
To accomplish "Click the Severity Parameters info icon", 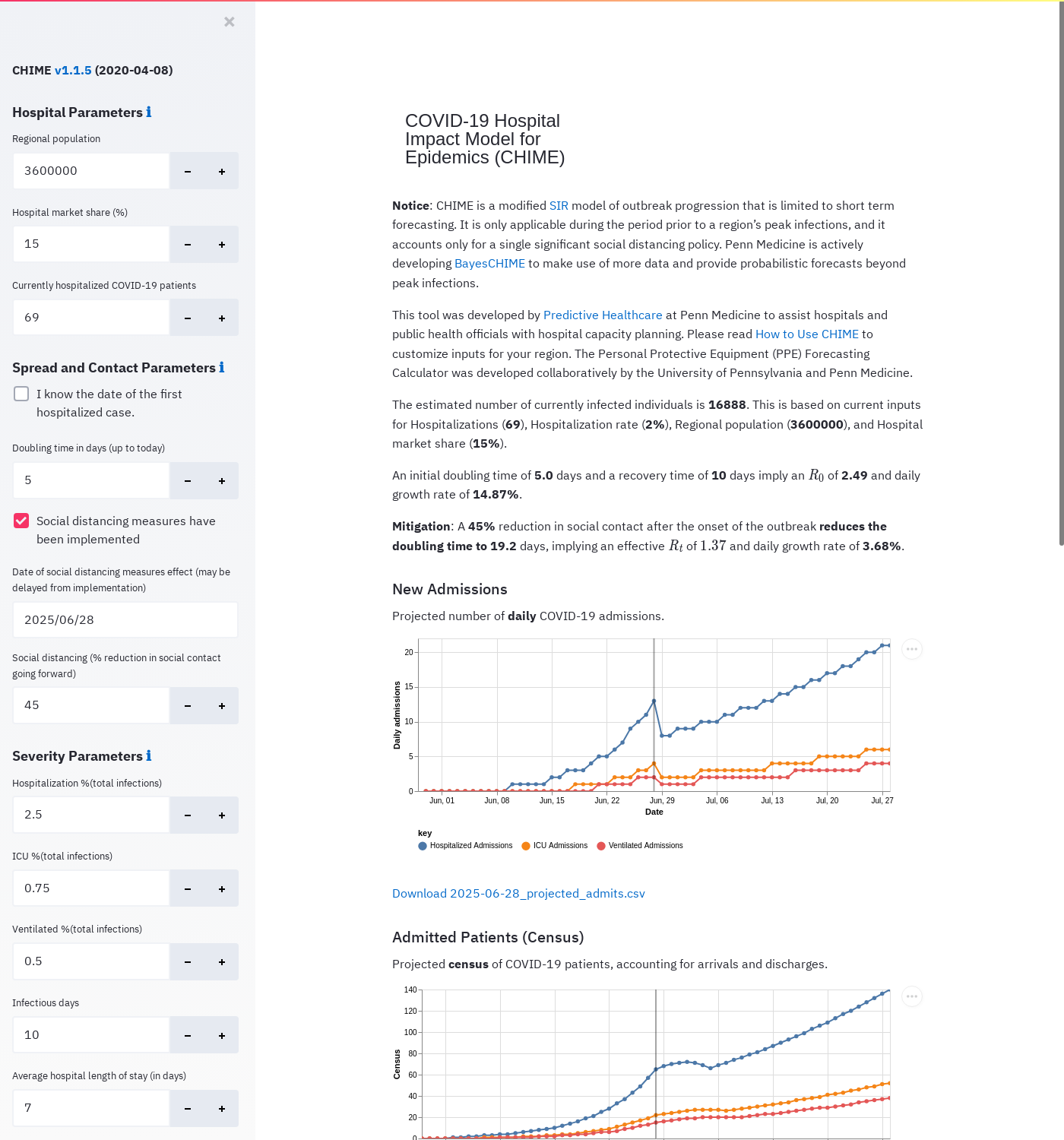I will pos(149,756).
